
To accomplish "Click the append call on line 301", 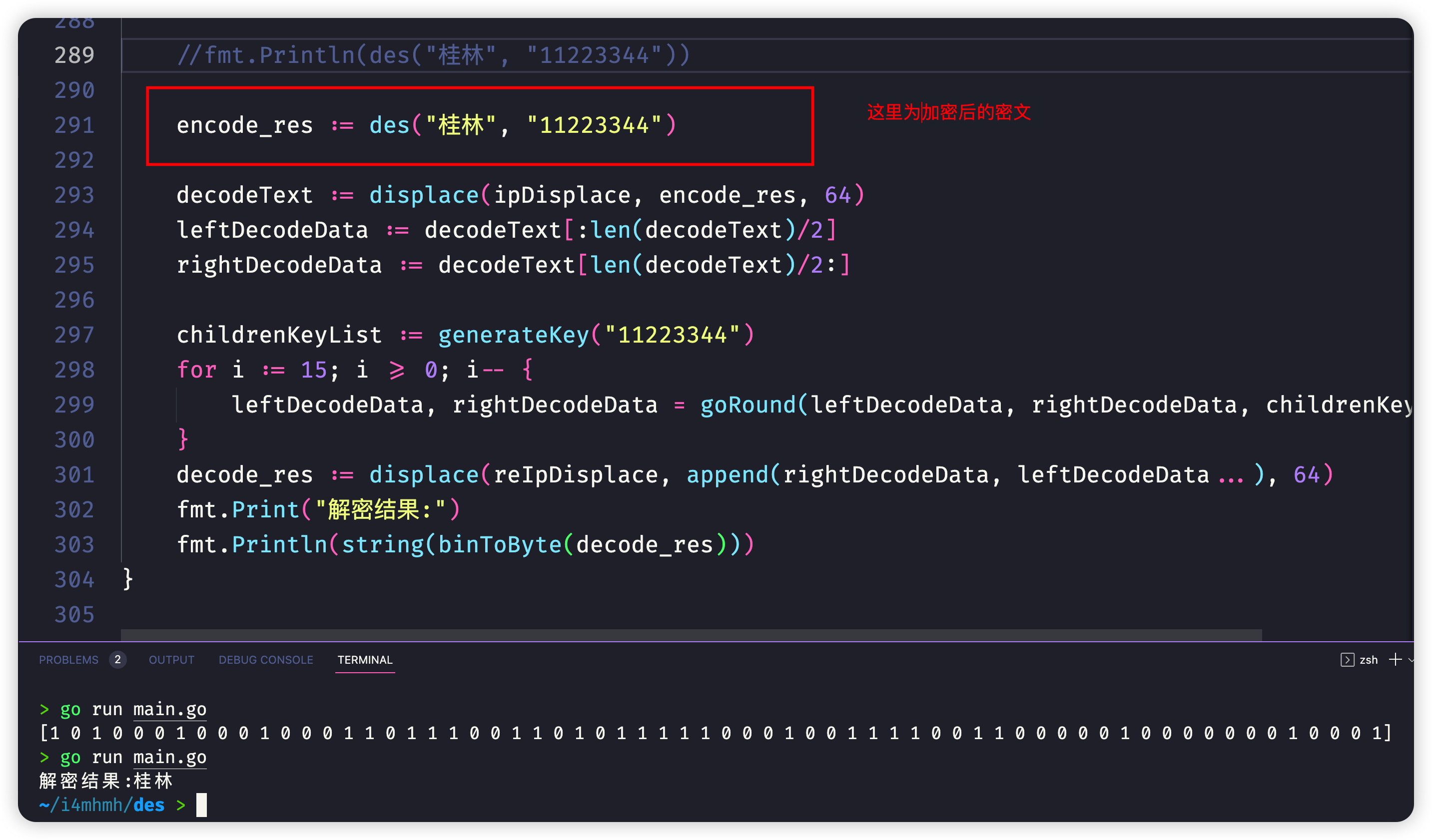I will pos(727,475).
